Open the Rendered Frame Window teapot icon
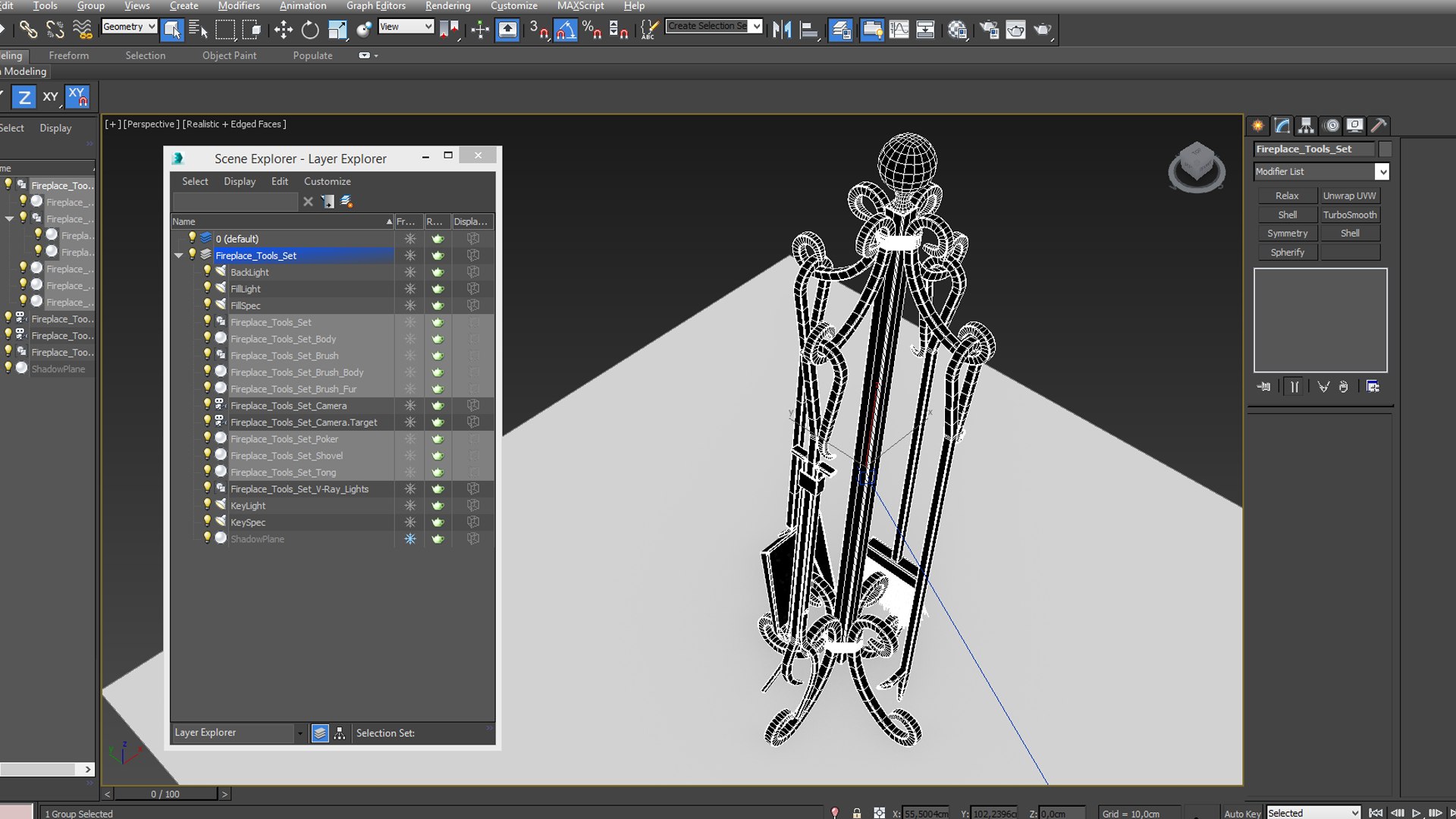1456x819 pixels. (1015, 30)
